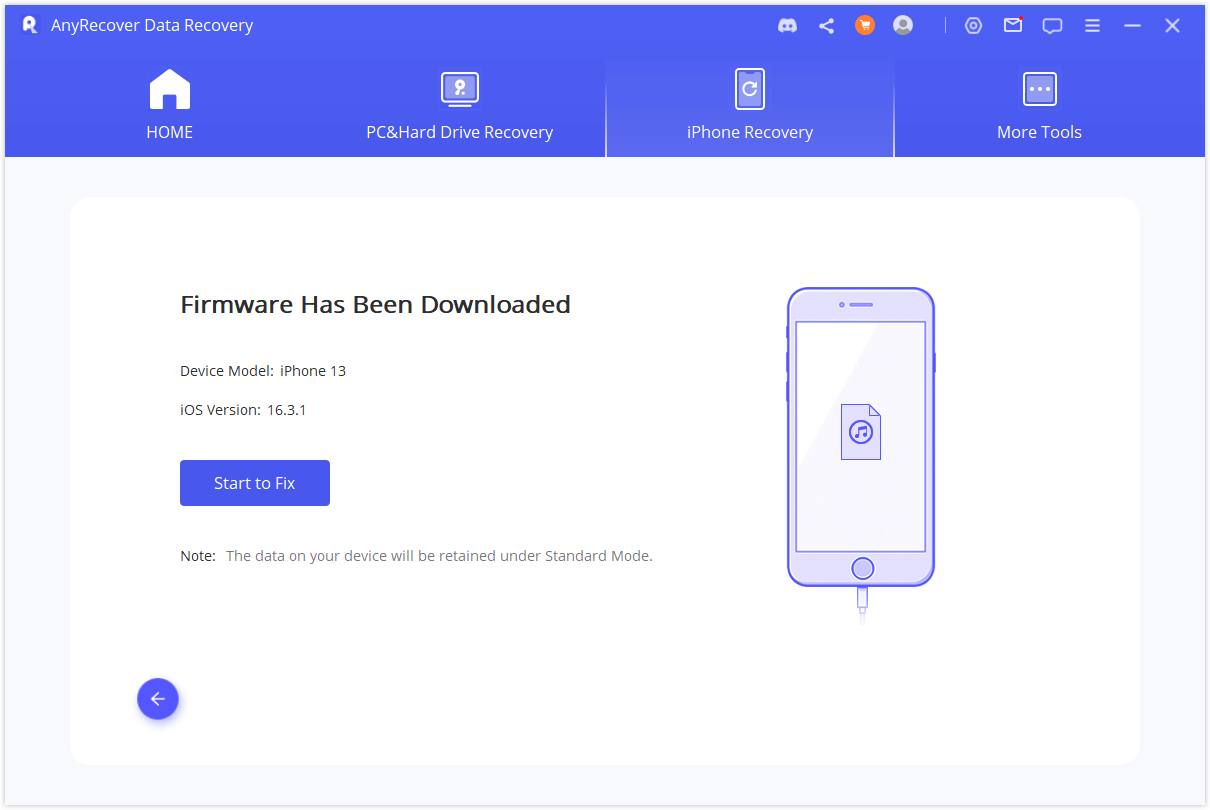Click the AnyRecover logo icon
The image size is (1210, 810).
click(x=30, y=25)
